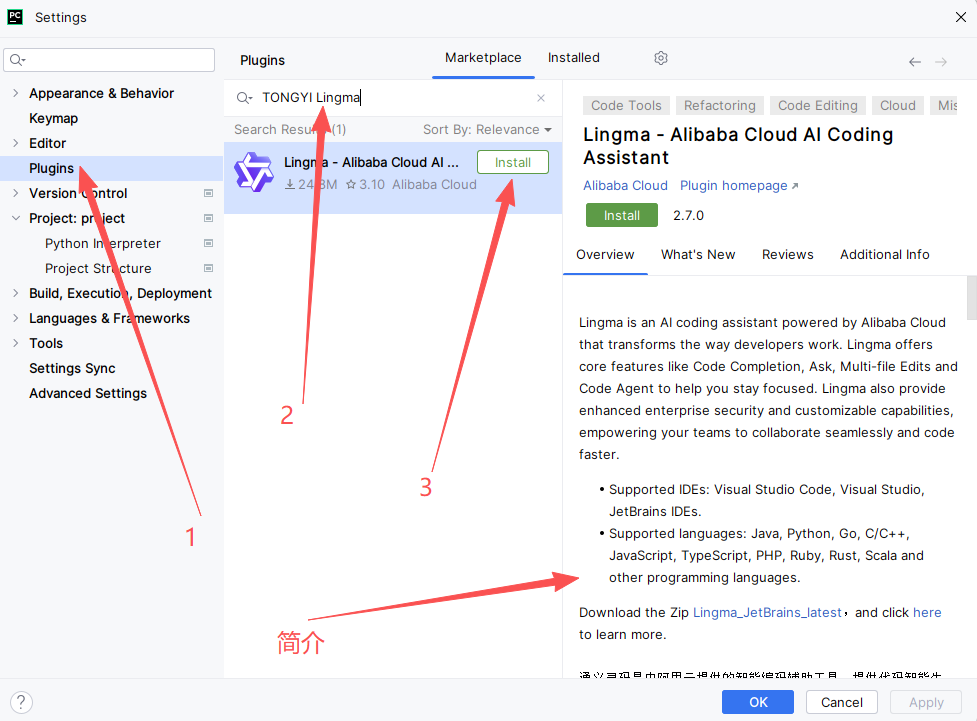
Task: Open Advanced Settings page
Action: pyautogui.click(x=88, y=393)
